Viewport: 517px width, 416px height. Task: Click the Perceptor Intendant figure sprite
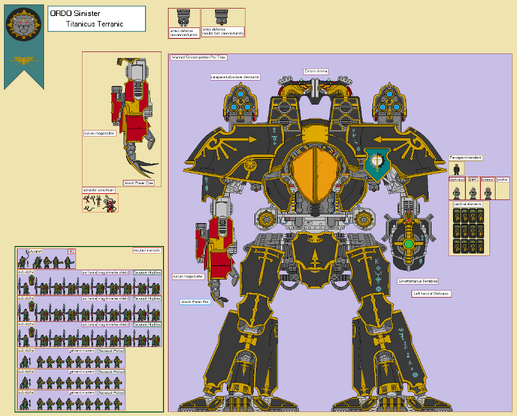tap(457, 169)
